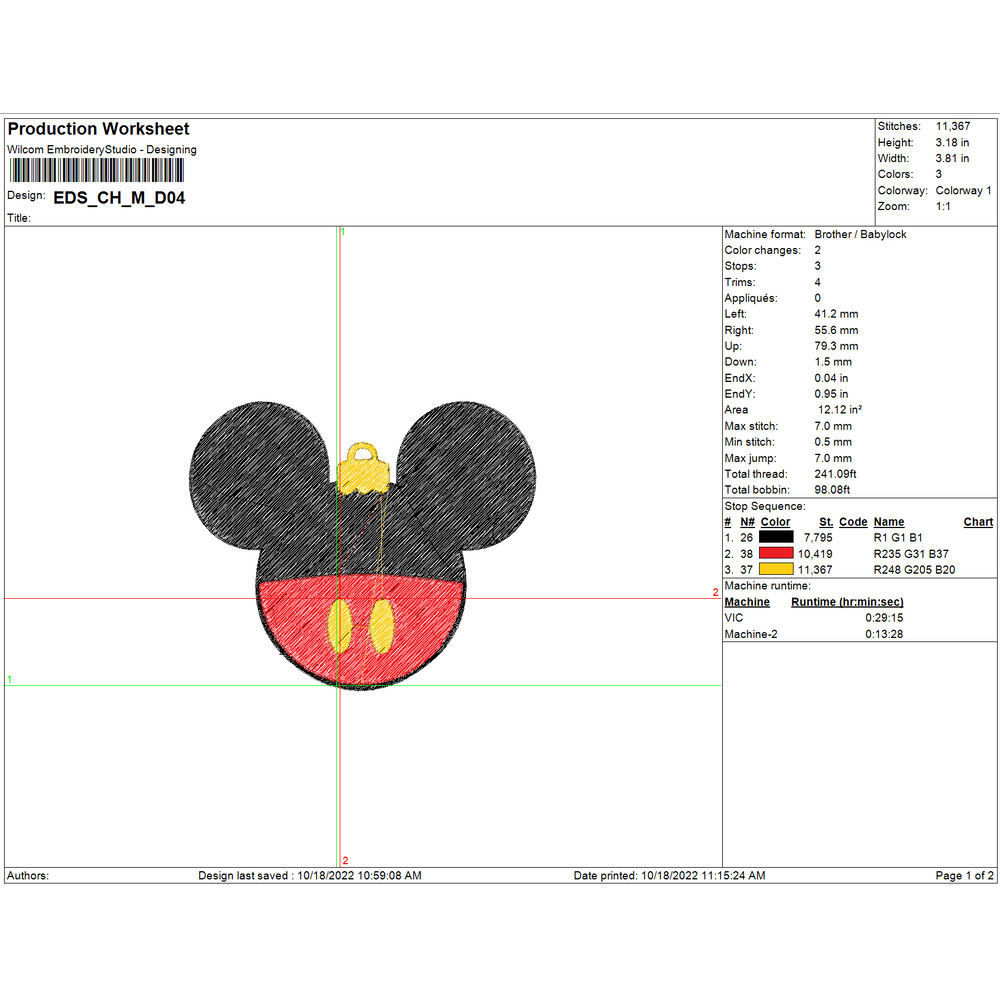Image resolution: width=1000 pixels, height=1000 pixels.
Task: Select the black color swatch in stop sequence
Action: (x=776, y=537)
